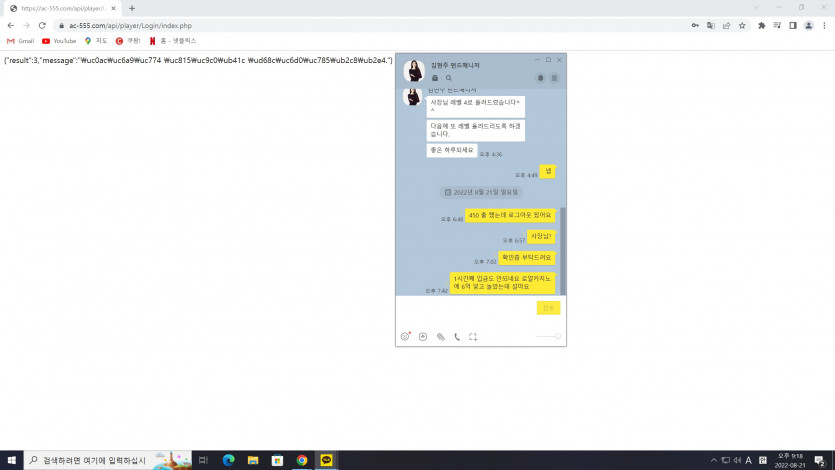Click the chat header profile picture
Screen dimensions: 835x470
click(414, 70)
